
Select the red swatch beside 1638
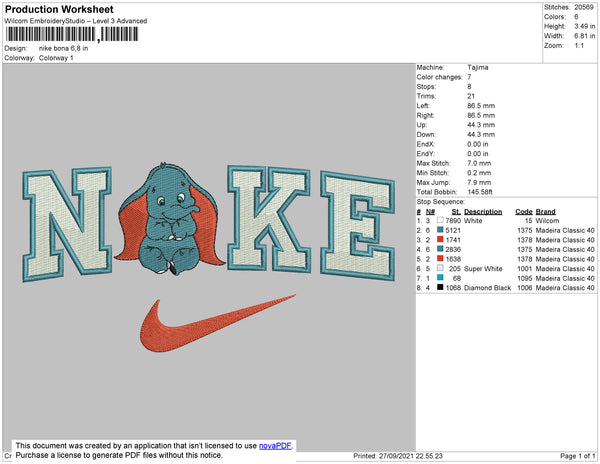(x=440, y=259)
